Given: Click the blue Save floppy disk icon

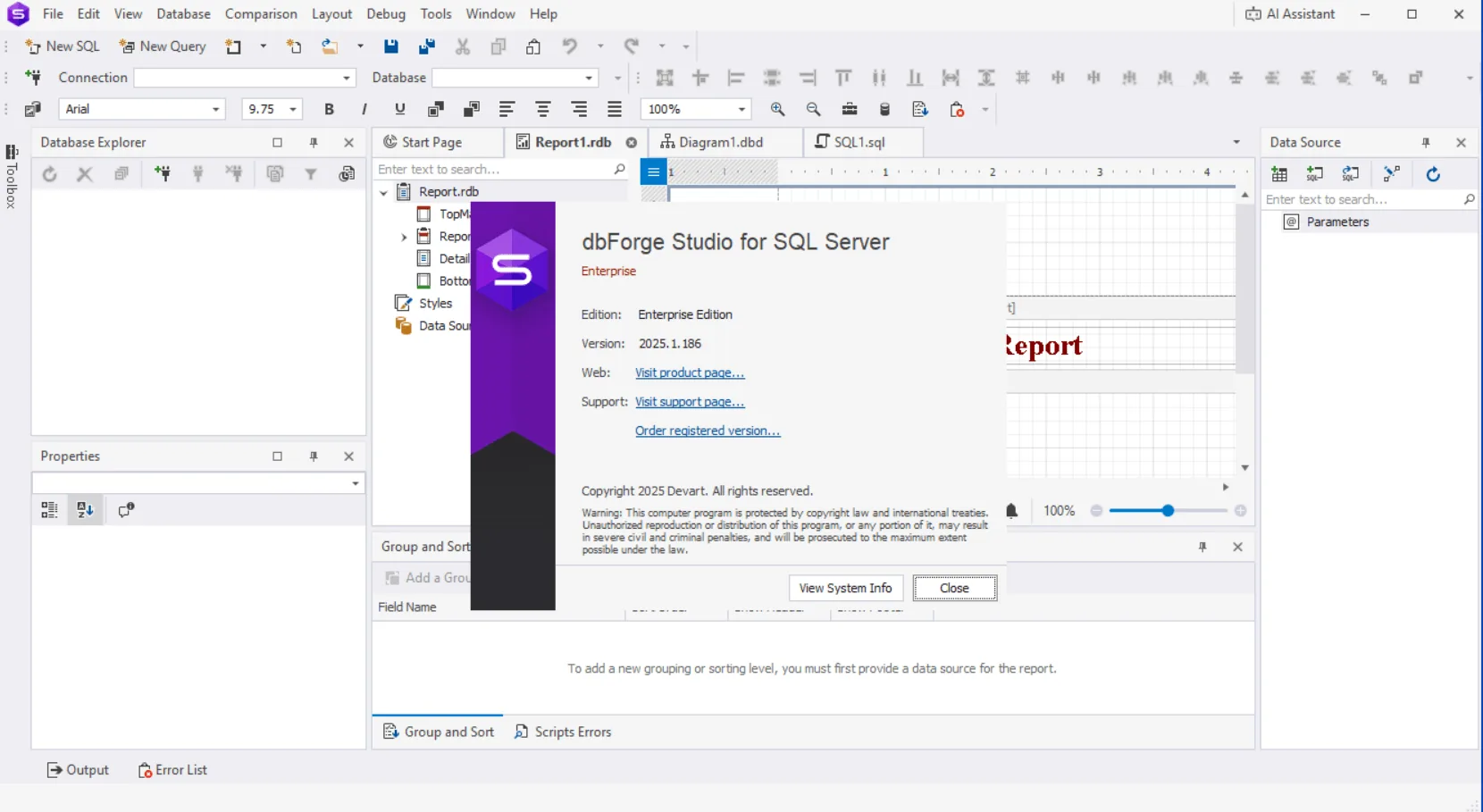Looking at the screenshot, I should coord(391,46).
